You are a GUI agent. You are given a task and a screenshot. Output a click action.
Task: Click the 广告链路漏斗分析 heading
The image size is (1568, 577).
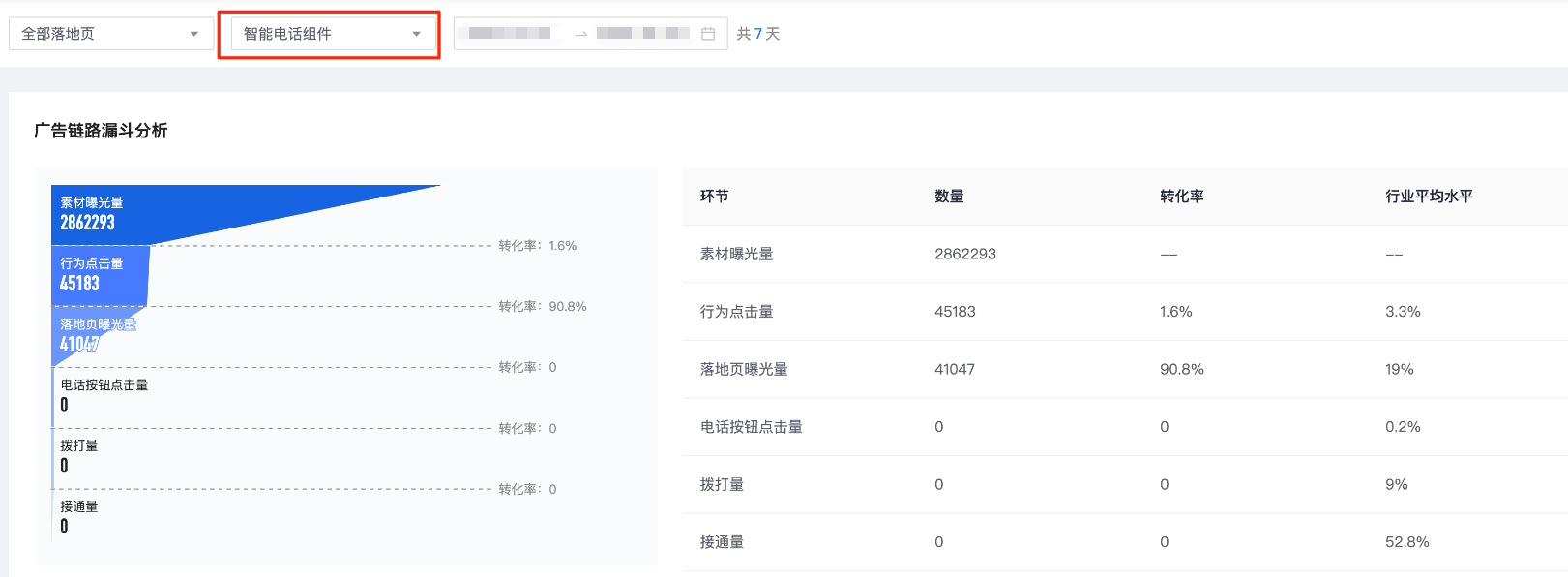(x=101, y=131)
